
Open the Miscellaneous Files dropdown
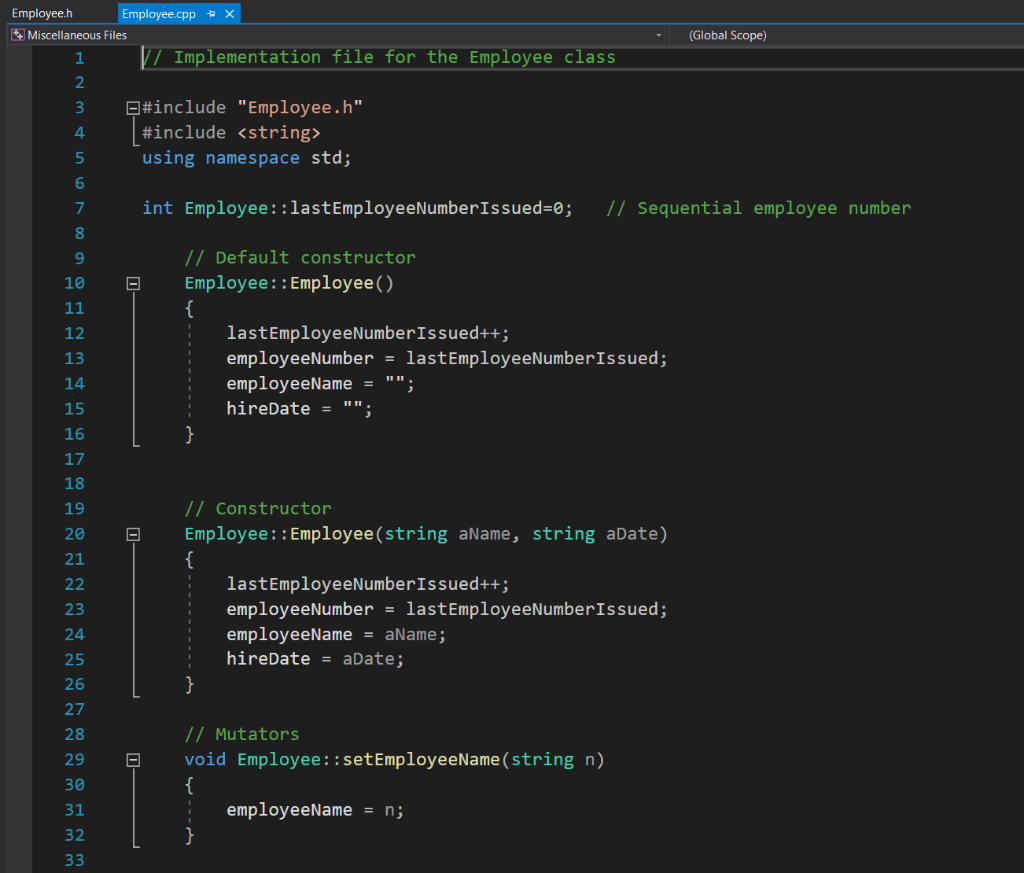[658, 34]
